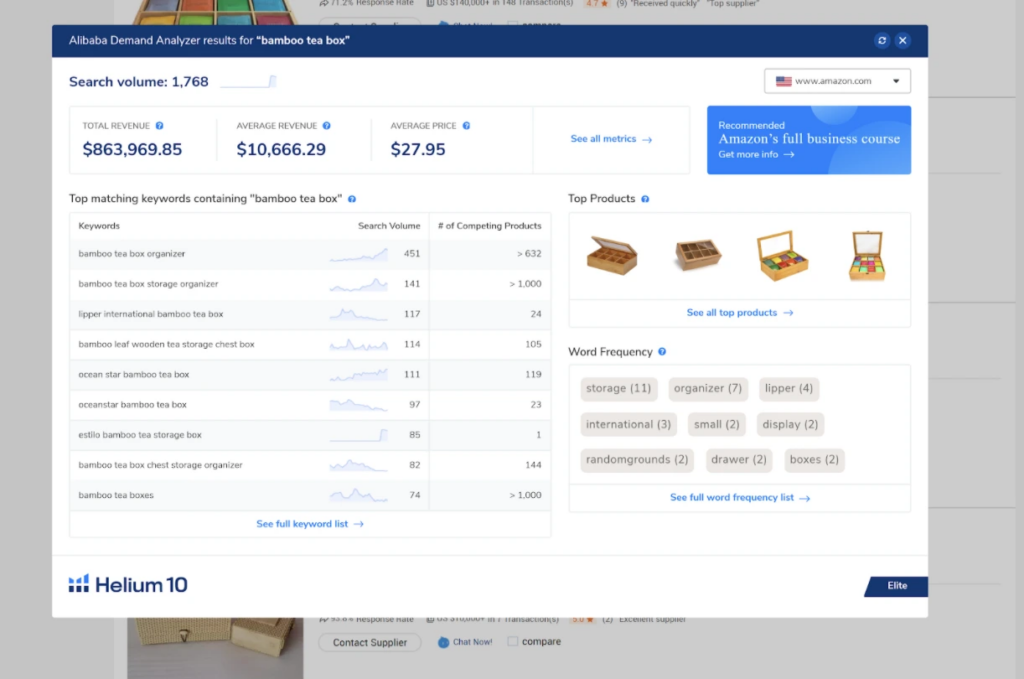The image size is (1024, 679).
Task: Click the Chat Now speech bubble icon
Action: pyautogui.click(x=443, y=643)
